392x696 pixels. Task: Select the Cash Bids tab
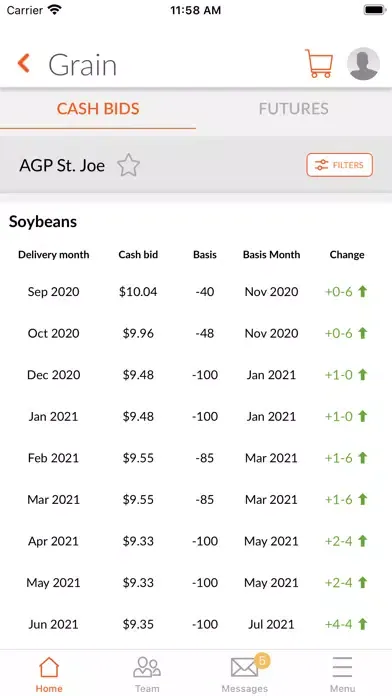click(98, 109)
